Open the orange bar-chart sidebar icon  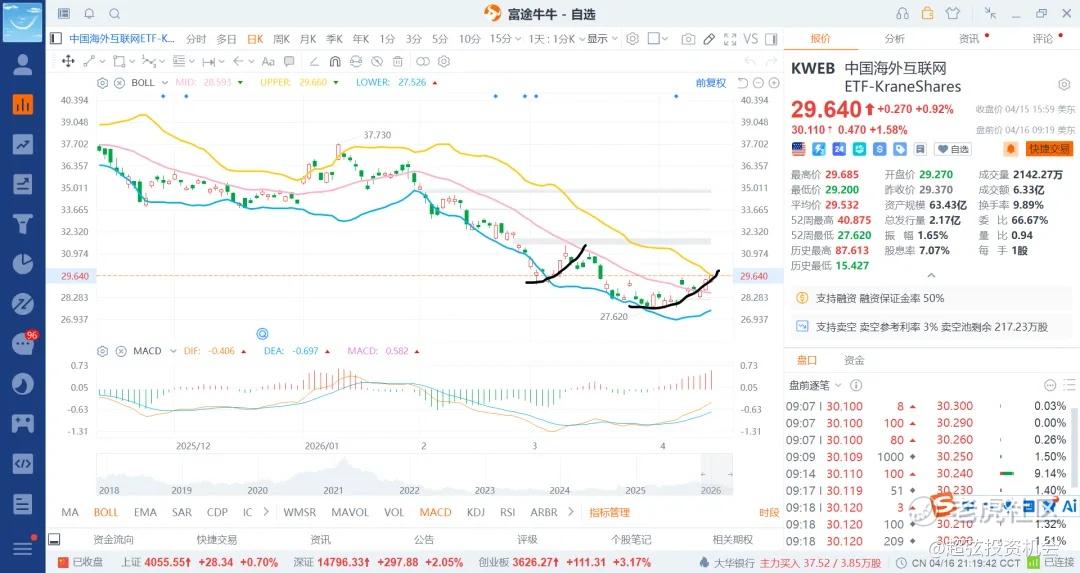coord(23,104)
